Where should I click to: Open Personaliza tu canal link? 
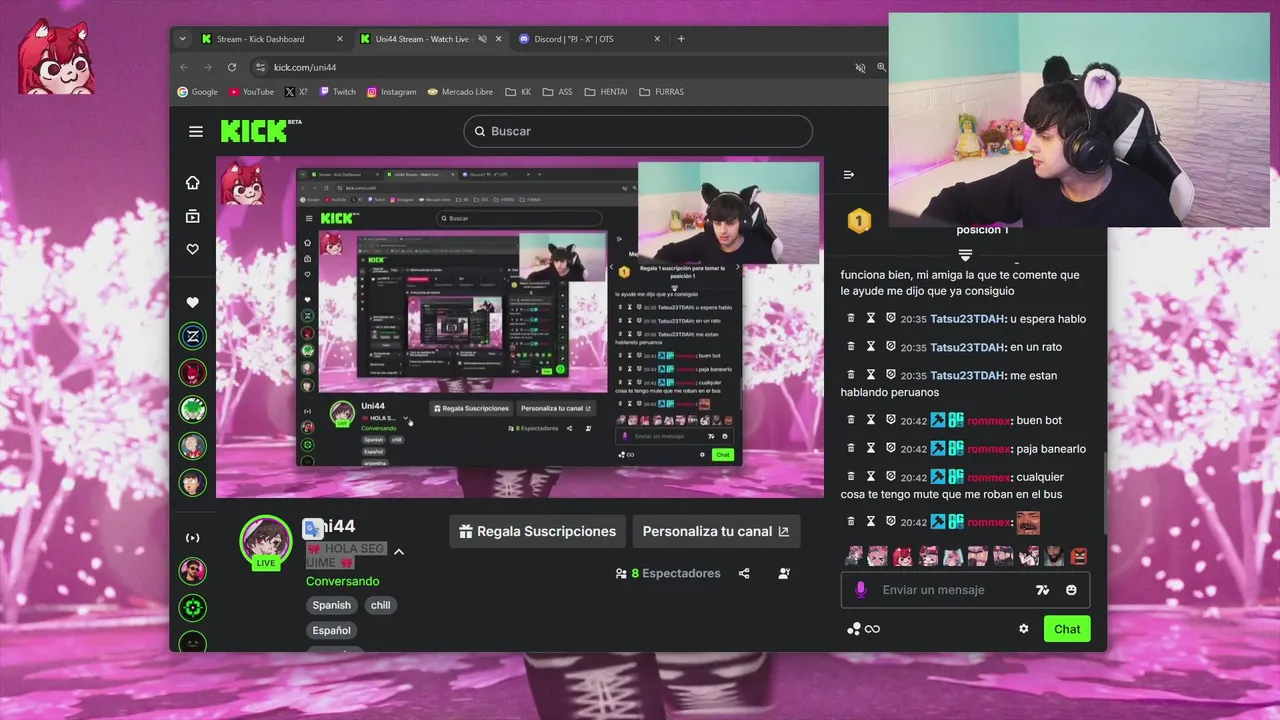716,531
